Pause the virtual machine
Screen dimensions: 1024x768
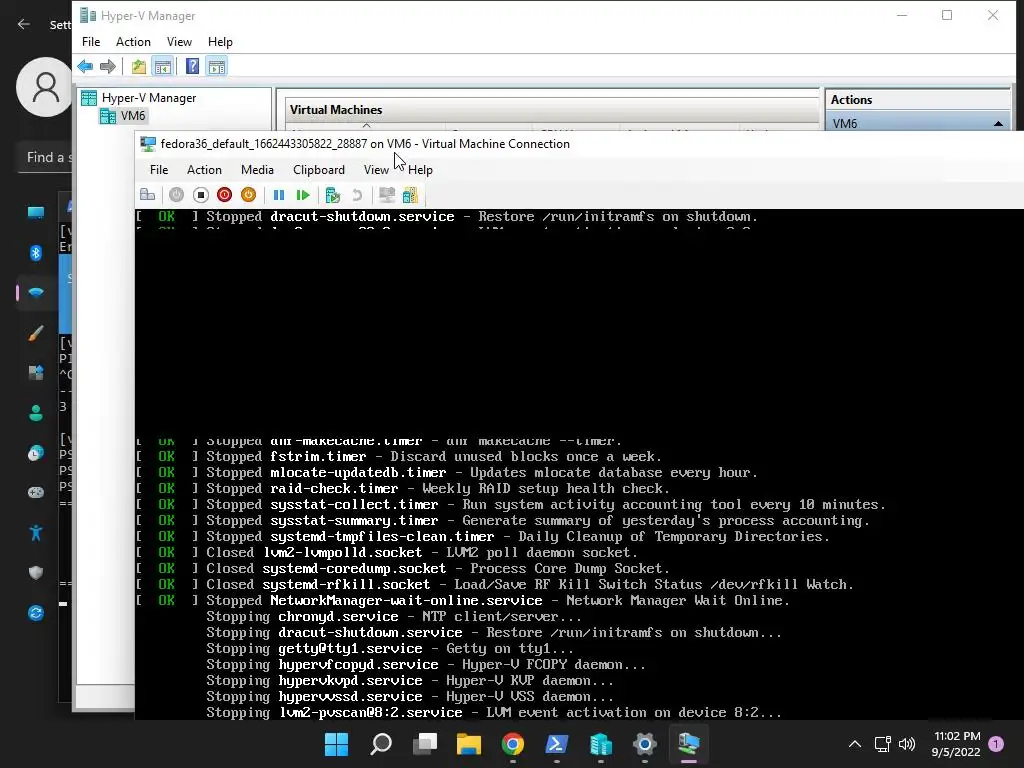click(279, 195)
